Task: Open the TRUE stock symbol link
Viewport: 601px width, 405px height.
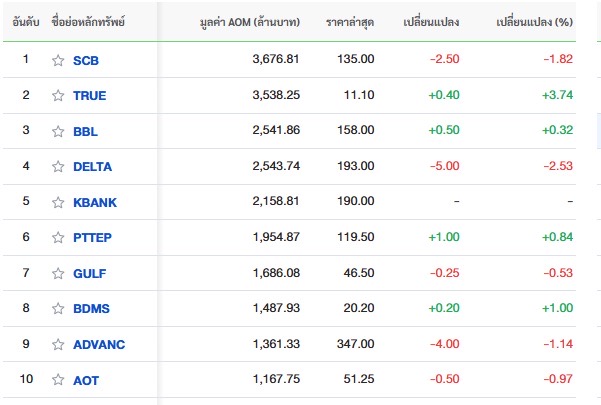Action: tap(89, 95)
